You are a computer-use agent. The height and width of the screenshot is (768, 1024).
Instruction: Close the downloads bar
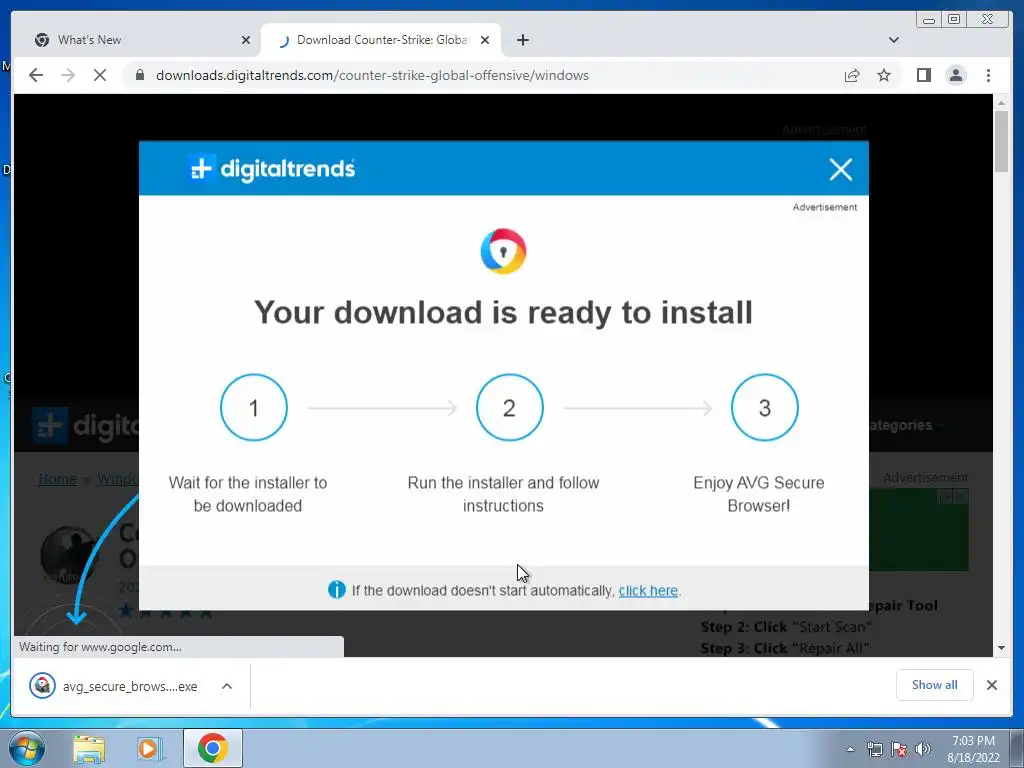991,684
